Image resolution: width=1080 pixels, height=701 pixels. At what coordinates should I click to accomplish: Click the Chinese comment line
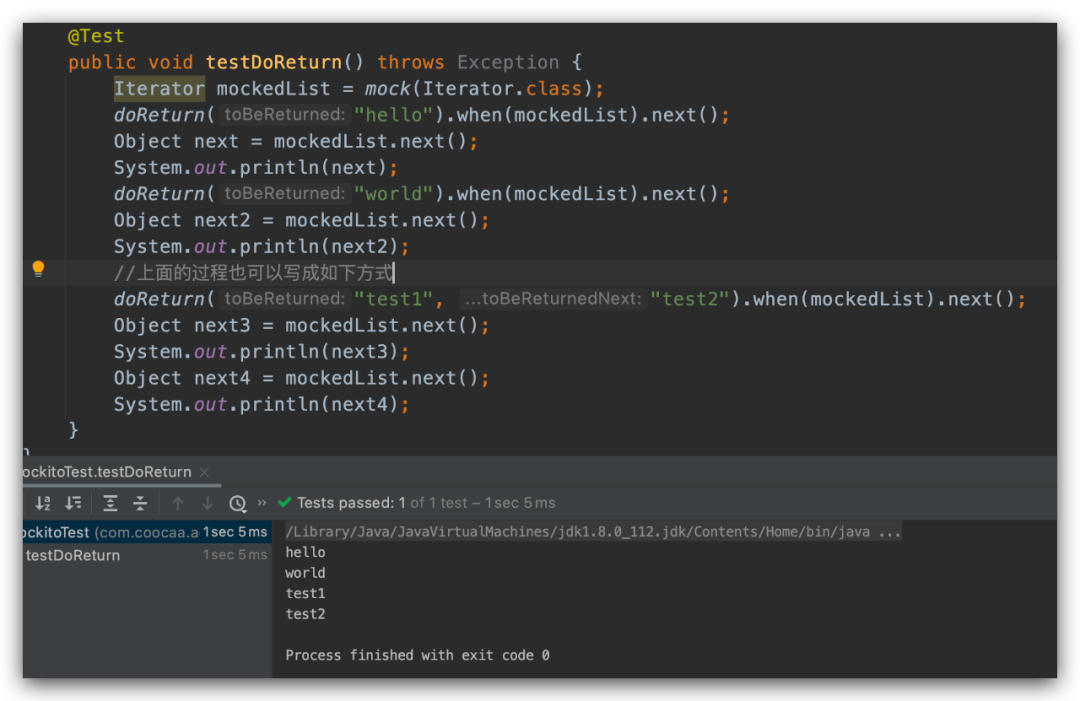tap(253, 273)
